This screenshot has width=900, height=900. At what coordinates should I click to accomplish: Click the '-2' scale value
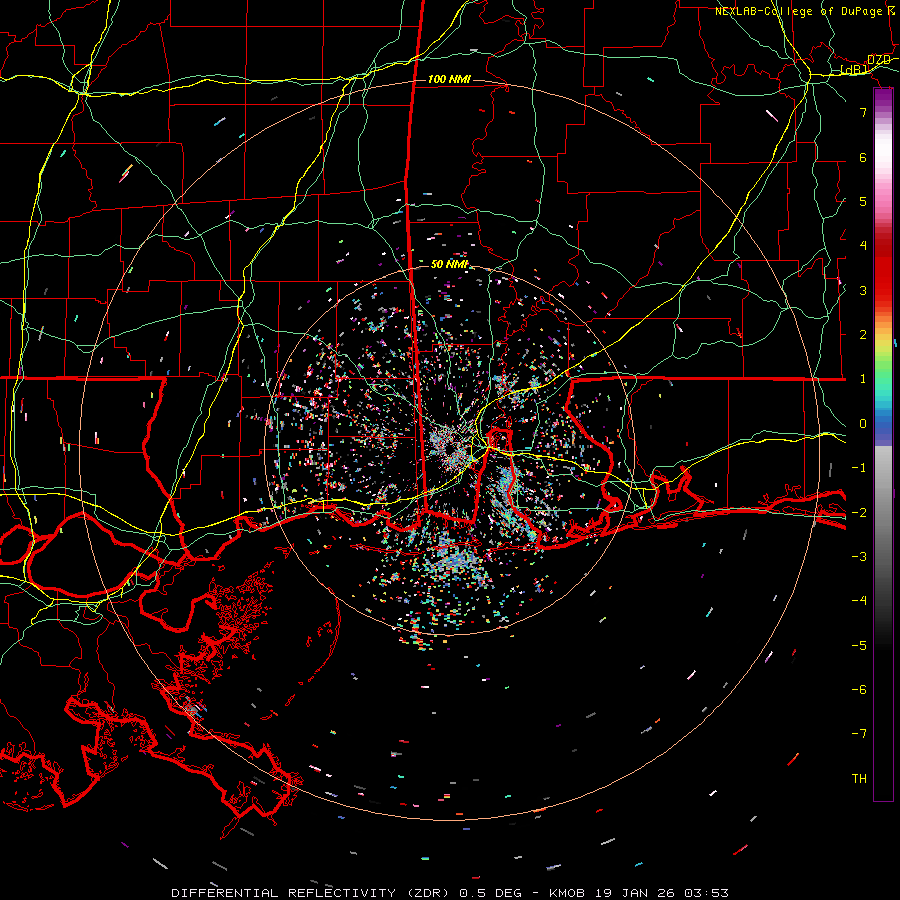click(x=859, y=513)
